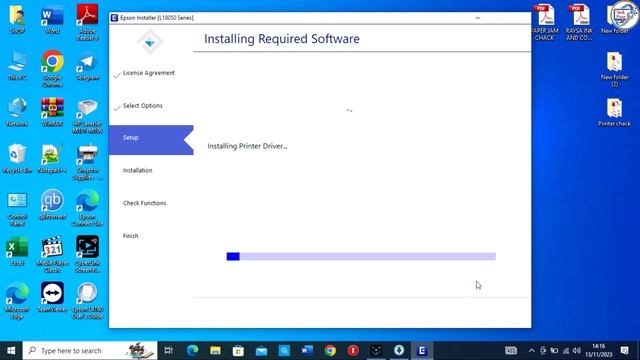Open the touch keyboard tray icon

511,351
